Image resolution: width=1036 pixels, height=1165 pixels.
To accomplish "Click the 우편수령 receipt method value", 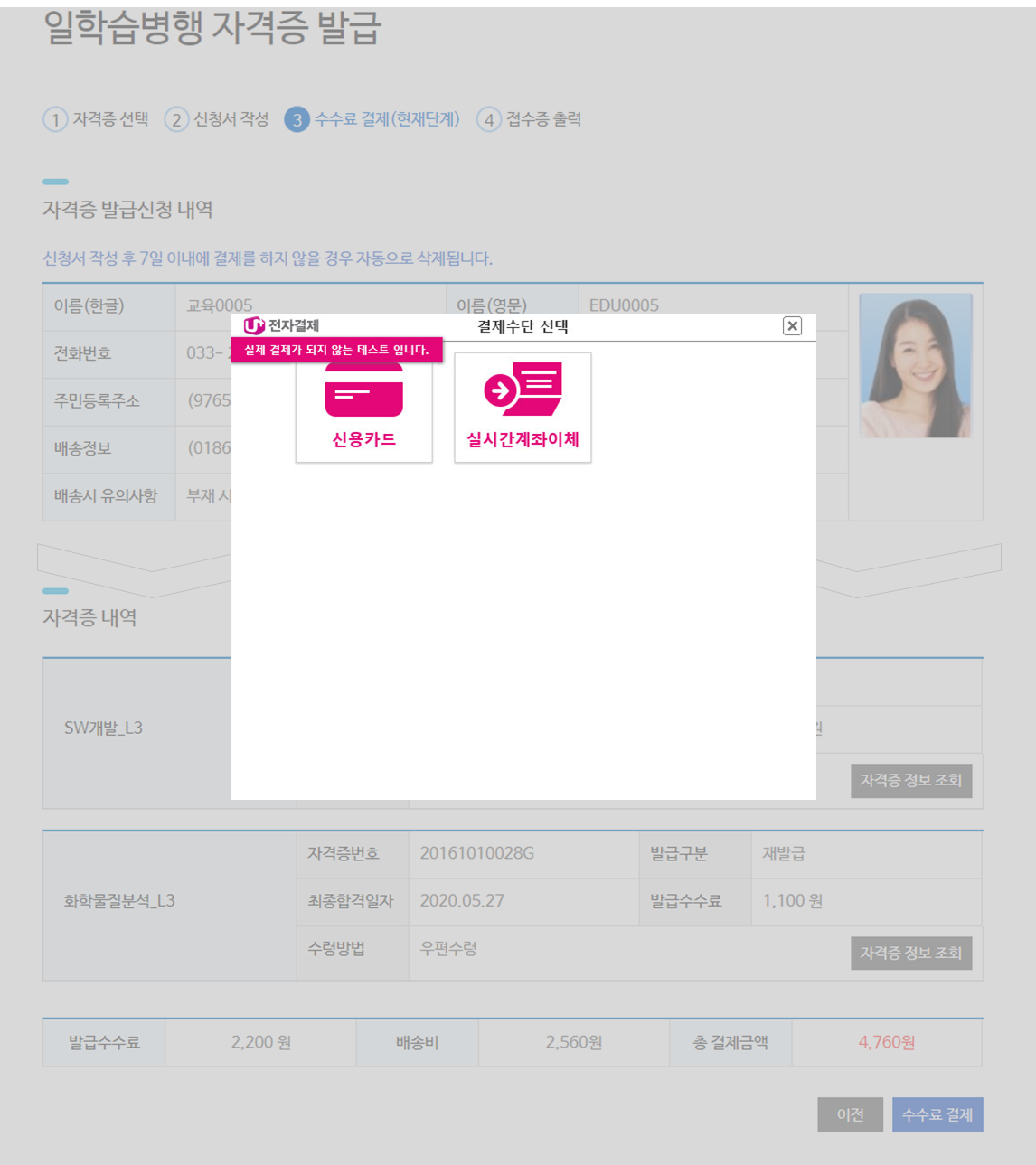I will point(448,949).
